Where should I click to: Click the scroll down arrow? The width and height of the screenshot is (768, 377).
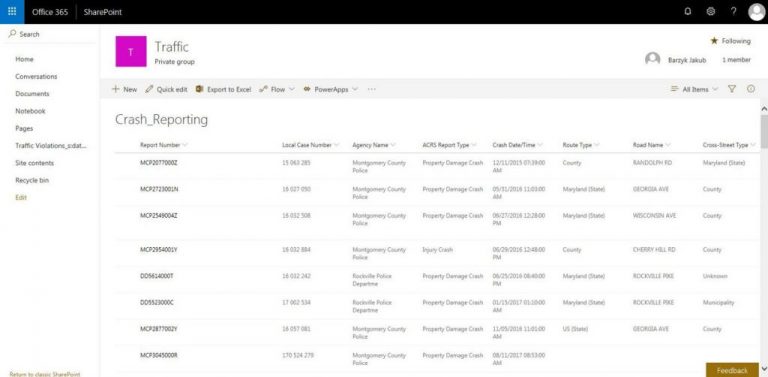[764, 368]
